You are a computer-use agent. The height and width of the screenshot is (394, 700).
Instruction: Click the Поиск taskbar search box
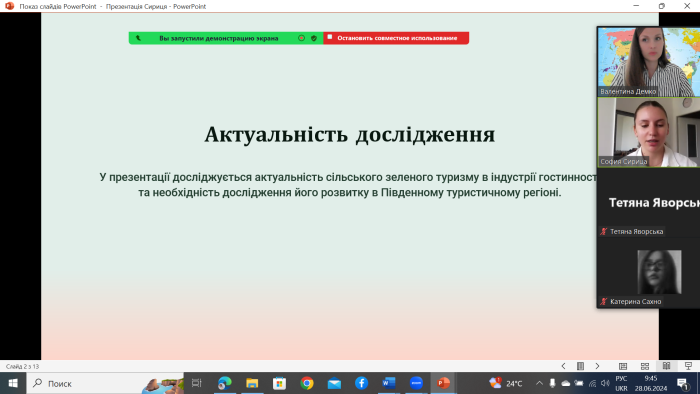(105, 383)
